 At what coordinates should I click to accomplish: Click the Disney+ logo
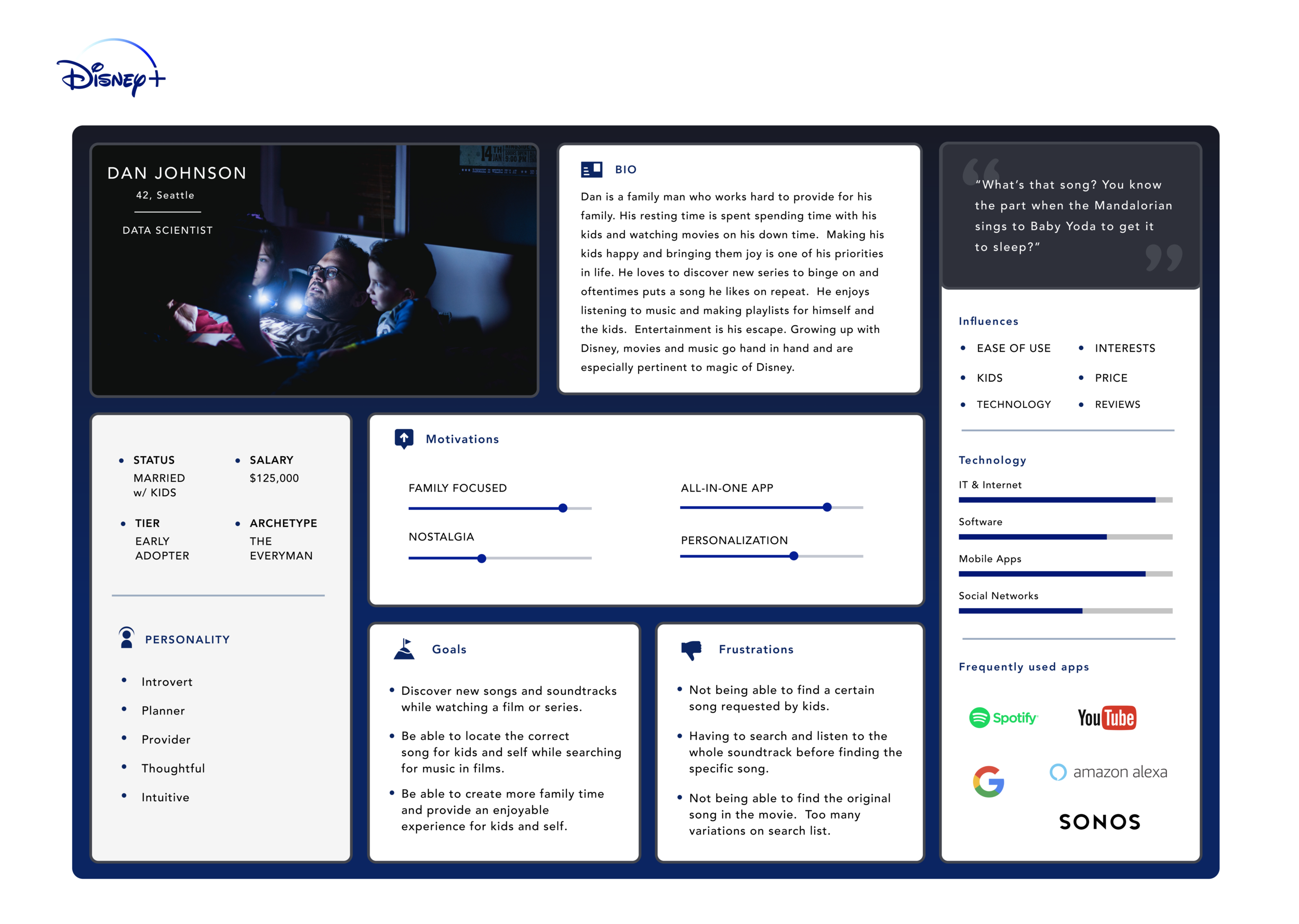(111, 70)
